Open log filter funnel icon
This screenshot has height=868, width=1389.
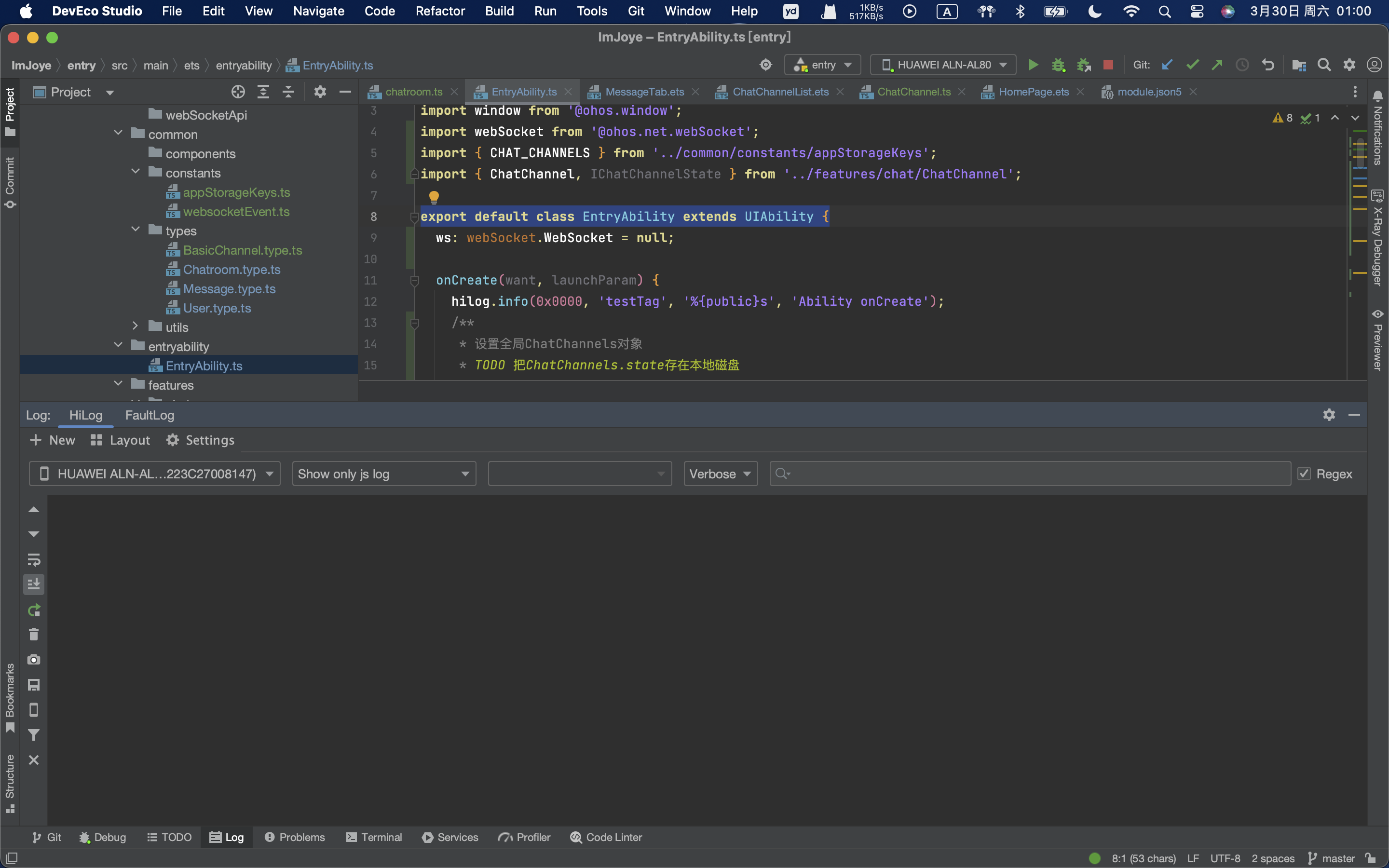click(34, 735)
